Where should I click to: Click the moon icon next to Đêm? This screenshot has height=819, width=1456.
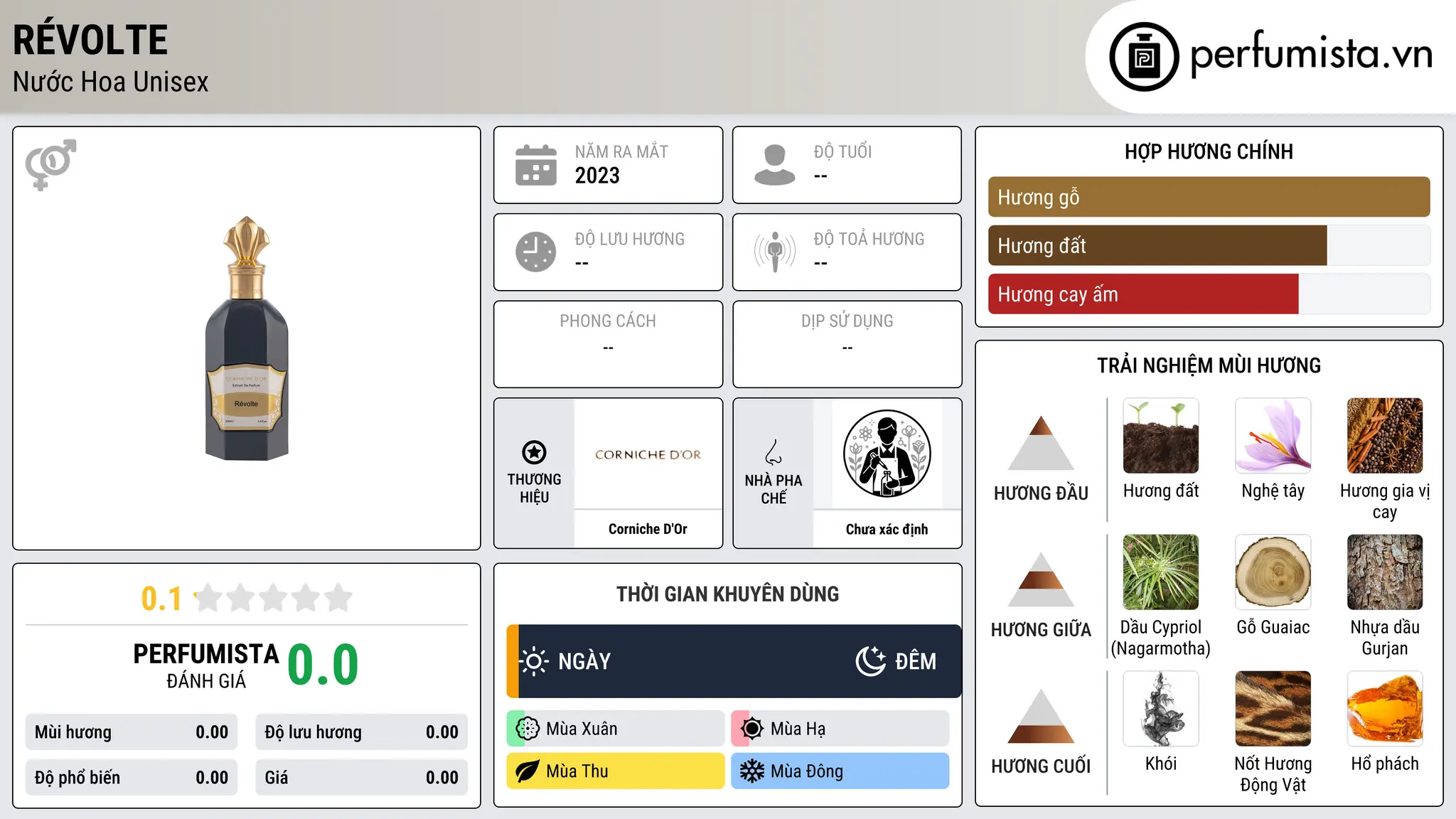[870, 661]
